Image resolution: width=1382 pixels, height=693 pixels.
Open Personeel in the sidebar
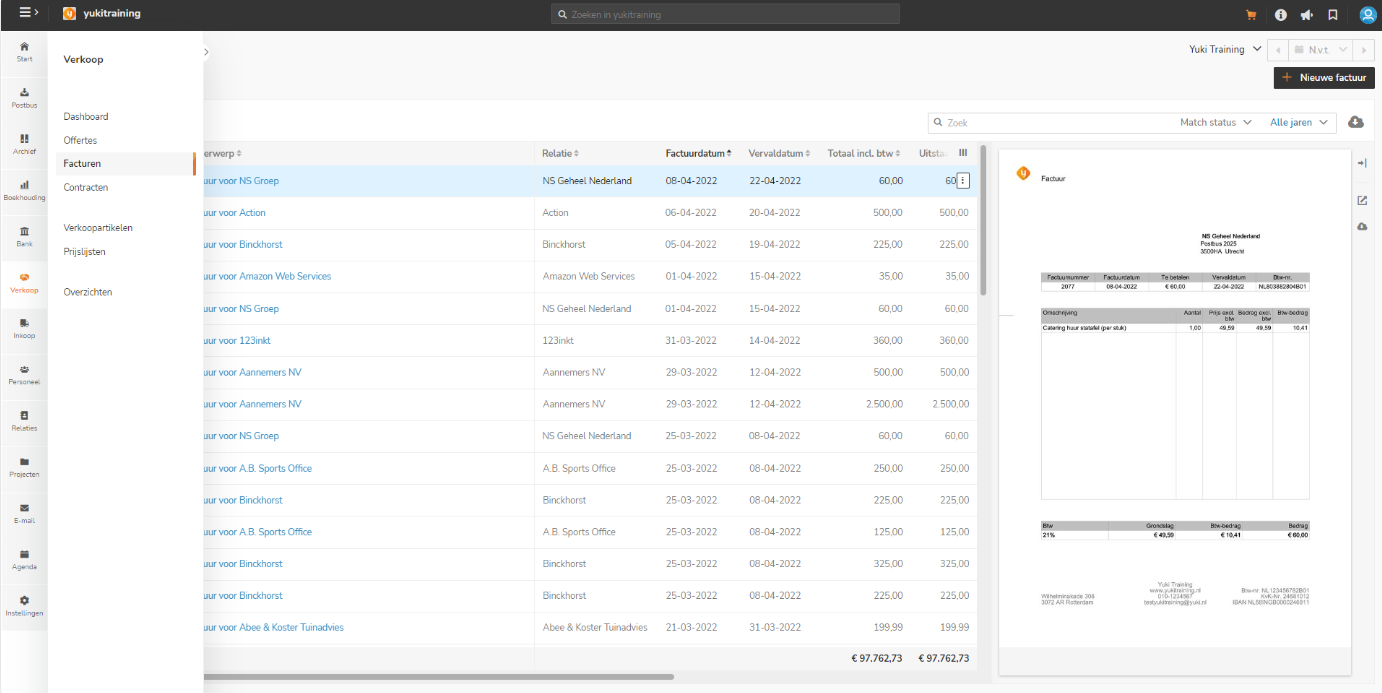[x=24, y=375]
